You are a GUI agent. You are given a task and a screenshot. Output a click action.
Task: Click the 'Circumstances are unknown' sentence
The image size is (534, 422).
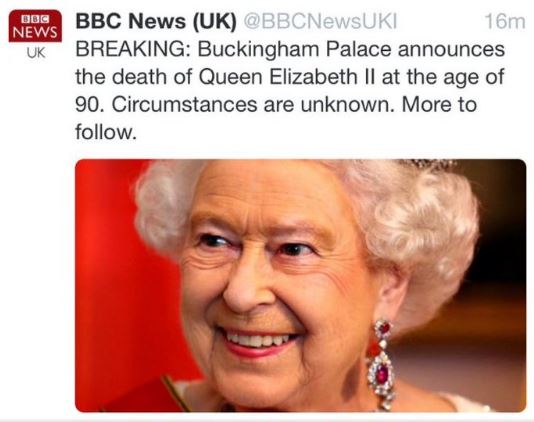253,104
